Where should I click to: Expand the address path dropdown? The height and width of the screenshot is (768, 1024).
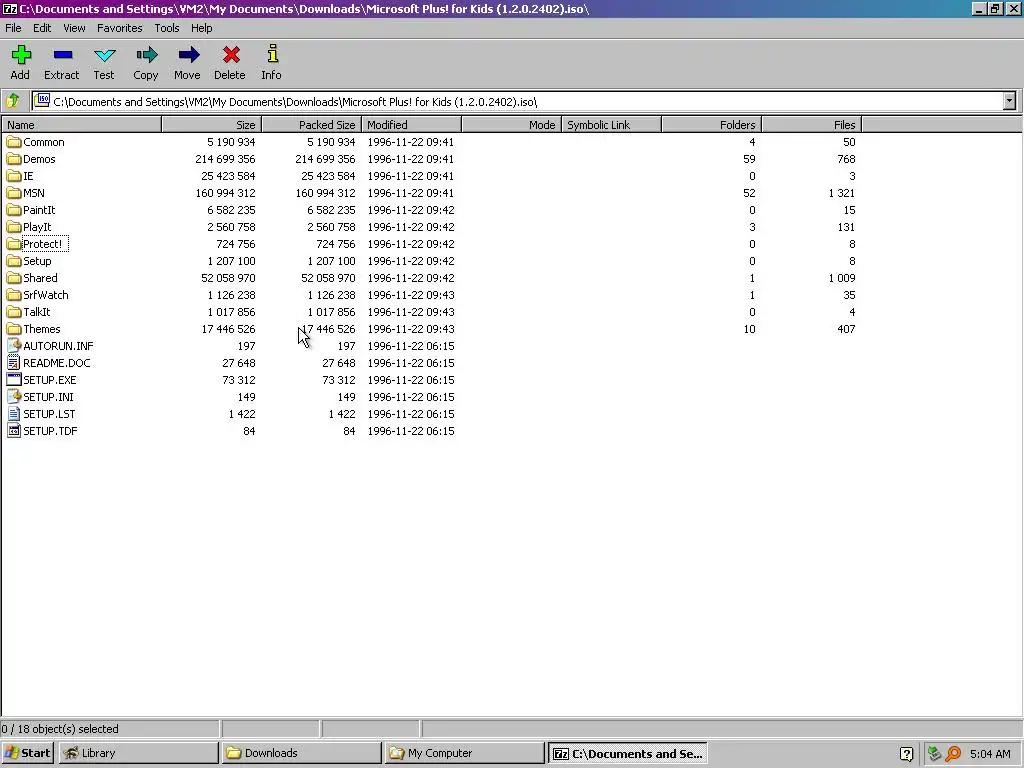coord(1010,101)
